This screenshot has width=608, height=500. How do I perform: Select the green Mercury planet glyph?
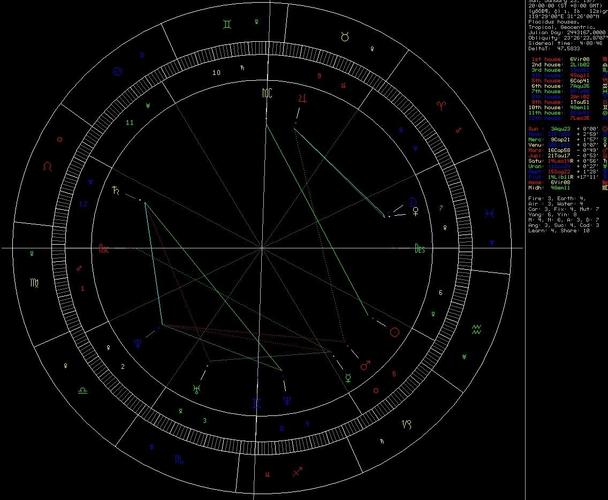(348, 378)
